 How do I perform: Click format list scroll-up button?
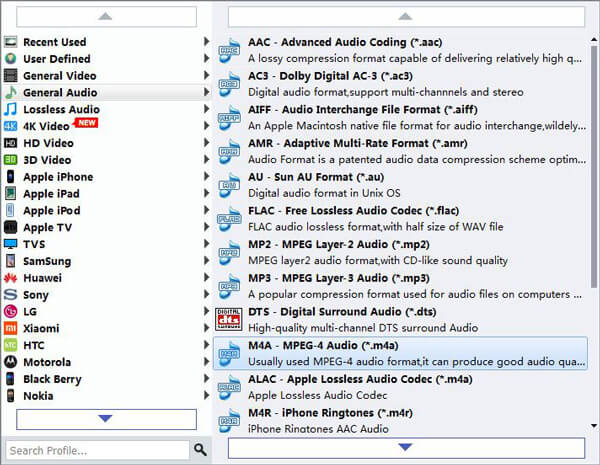pyautogui.click(x=406, y=16)
